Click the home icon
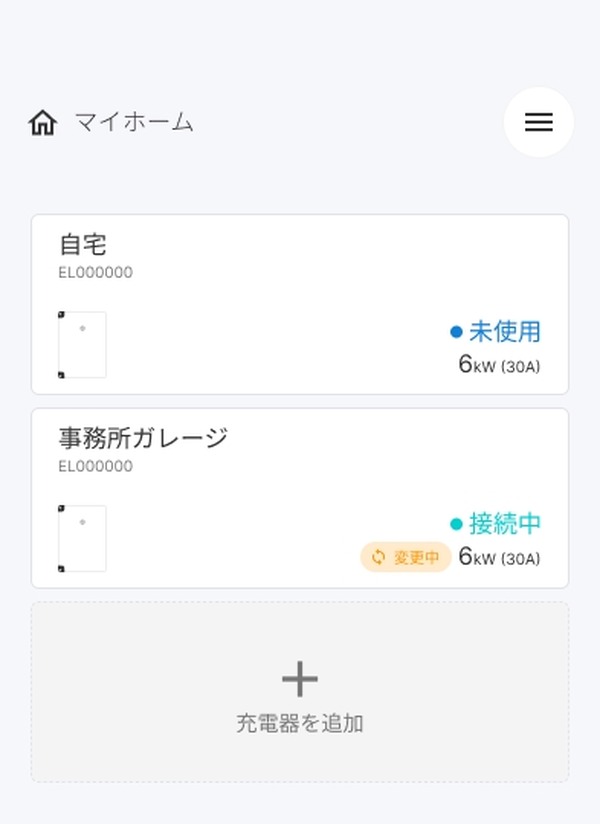Screen dimensions: 600x824 pyautogui.click(x=43, y=123)
